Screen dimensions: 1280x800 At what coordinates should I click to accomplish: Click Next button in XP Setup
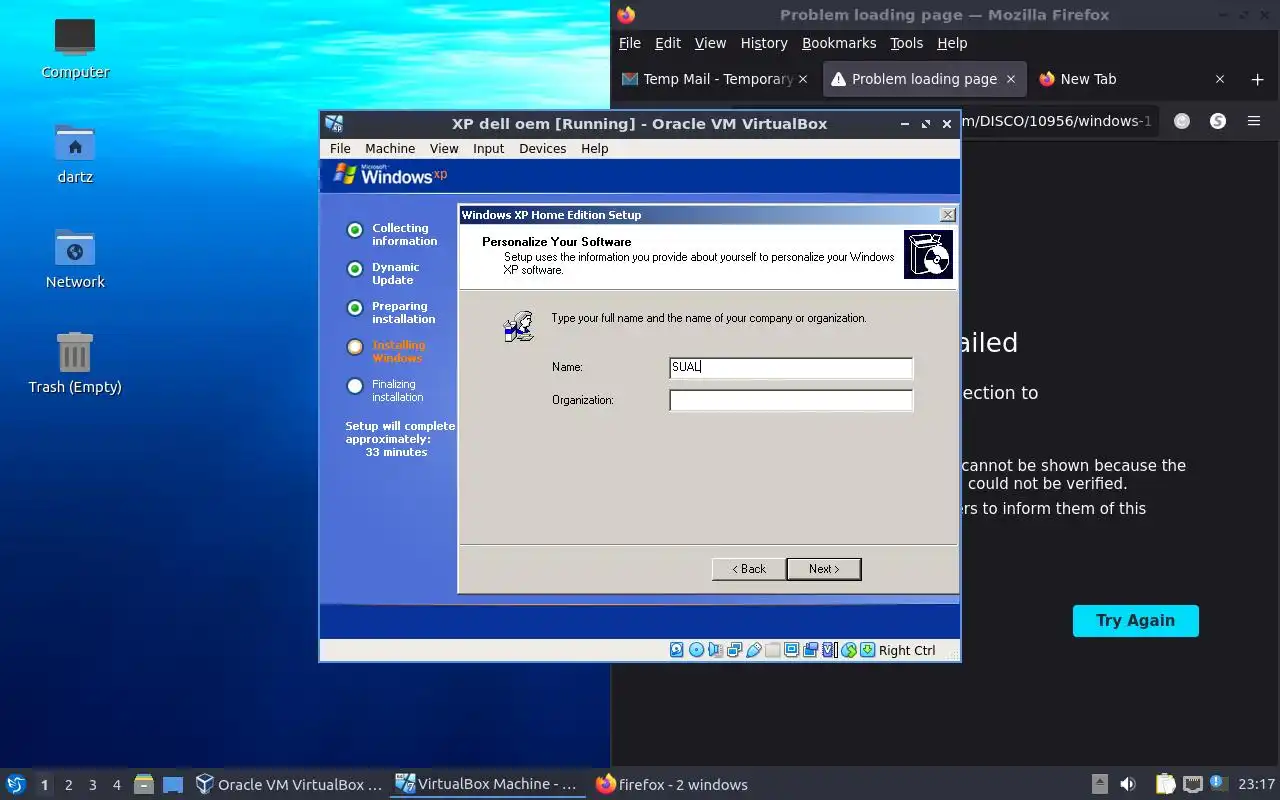point(824,569)
